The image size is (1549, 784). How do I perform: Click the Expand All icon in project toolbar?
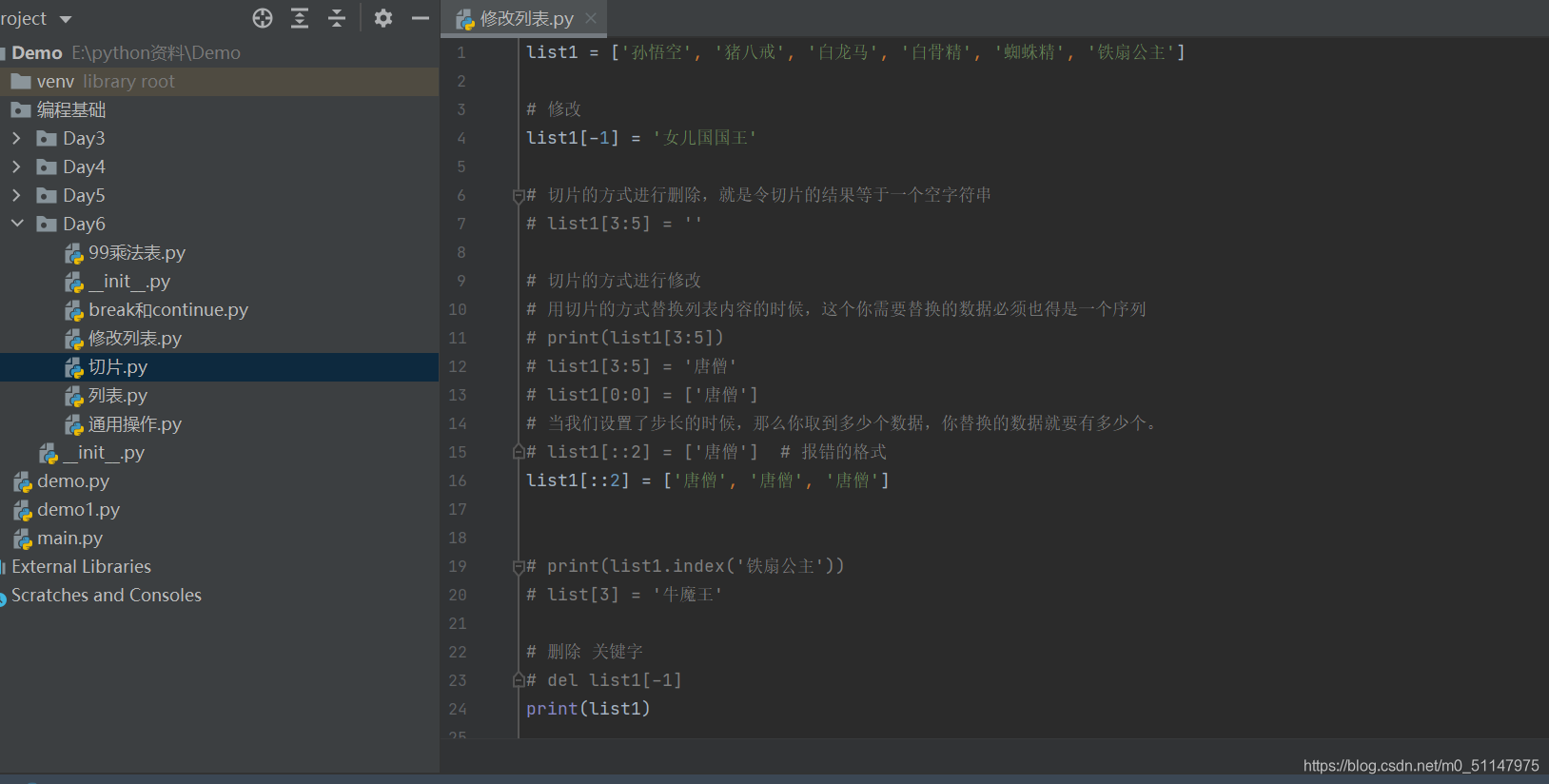click(x=300, y=18)
